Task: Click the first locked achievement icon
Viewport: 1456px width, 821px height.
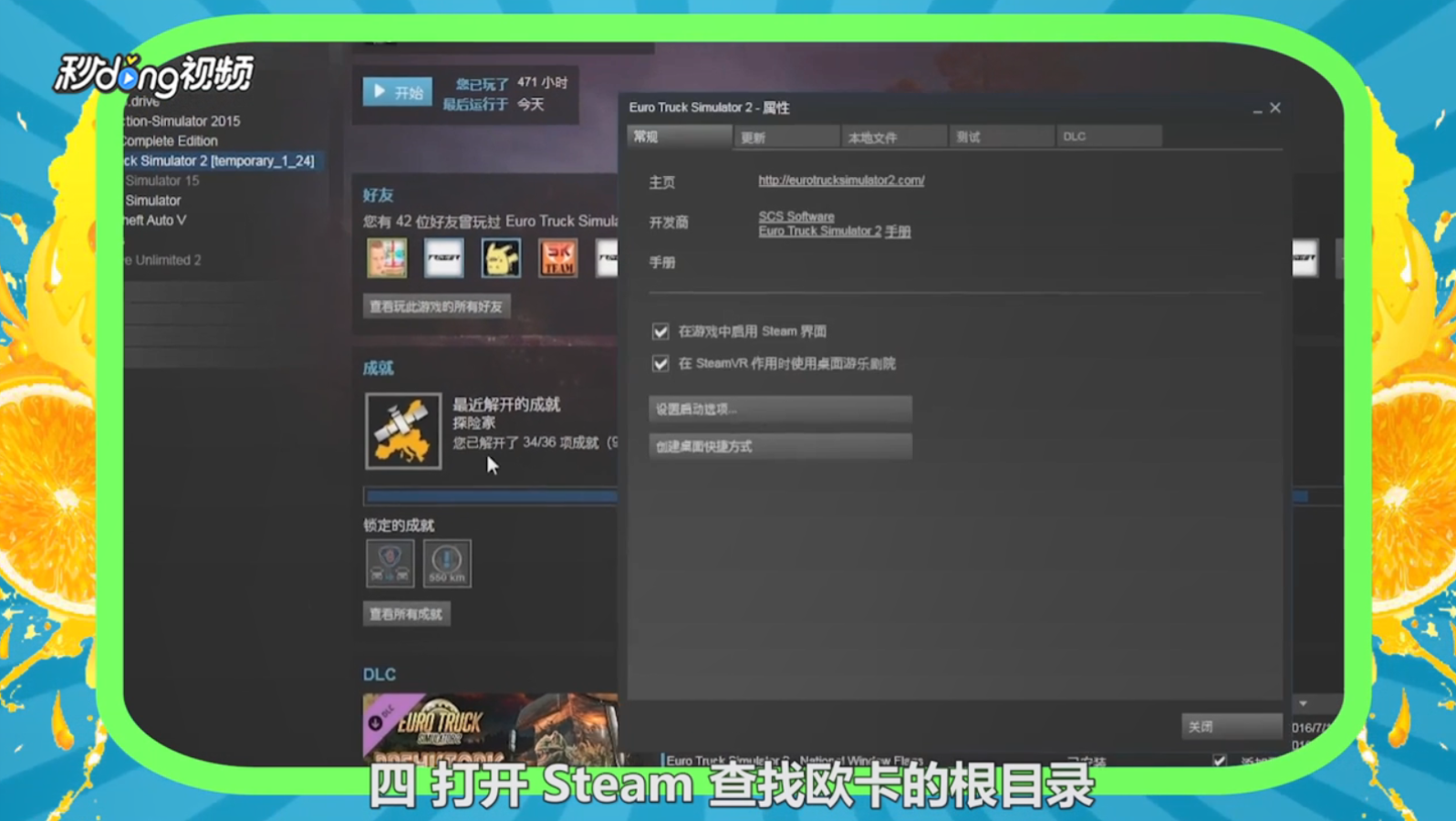Action: point(390,563)
